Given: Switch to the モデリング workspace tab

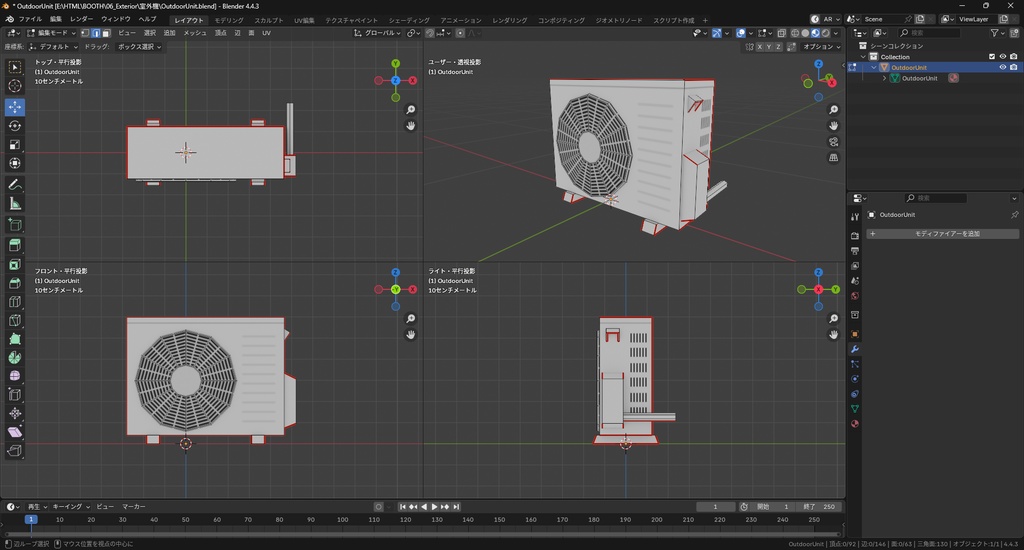Looking at the screenshot, I should 229,20.
